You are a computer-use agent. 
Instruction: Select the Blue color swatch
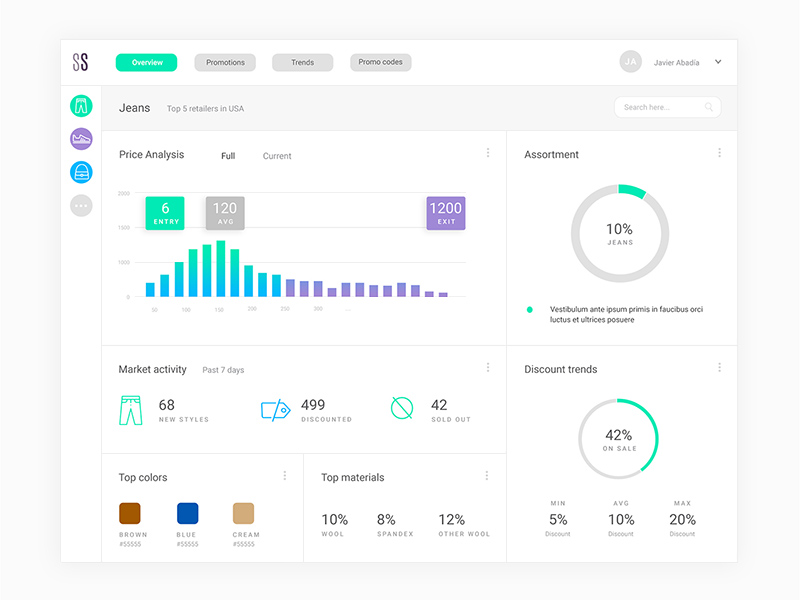tap(186, 513)
